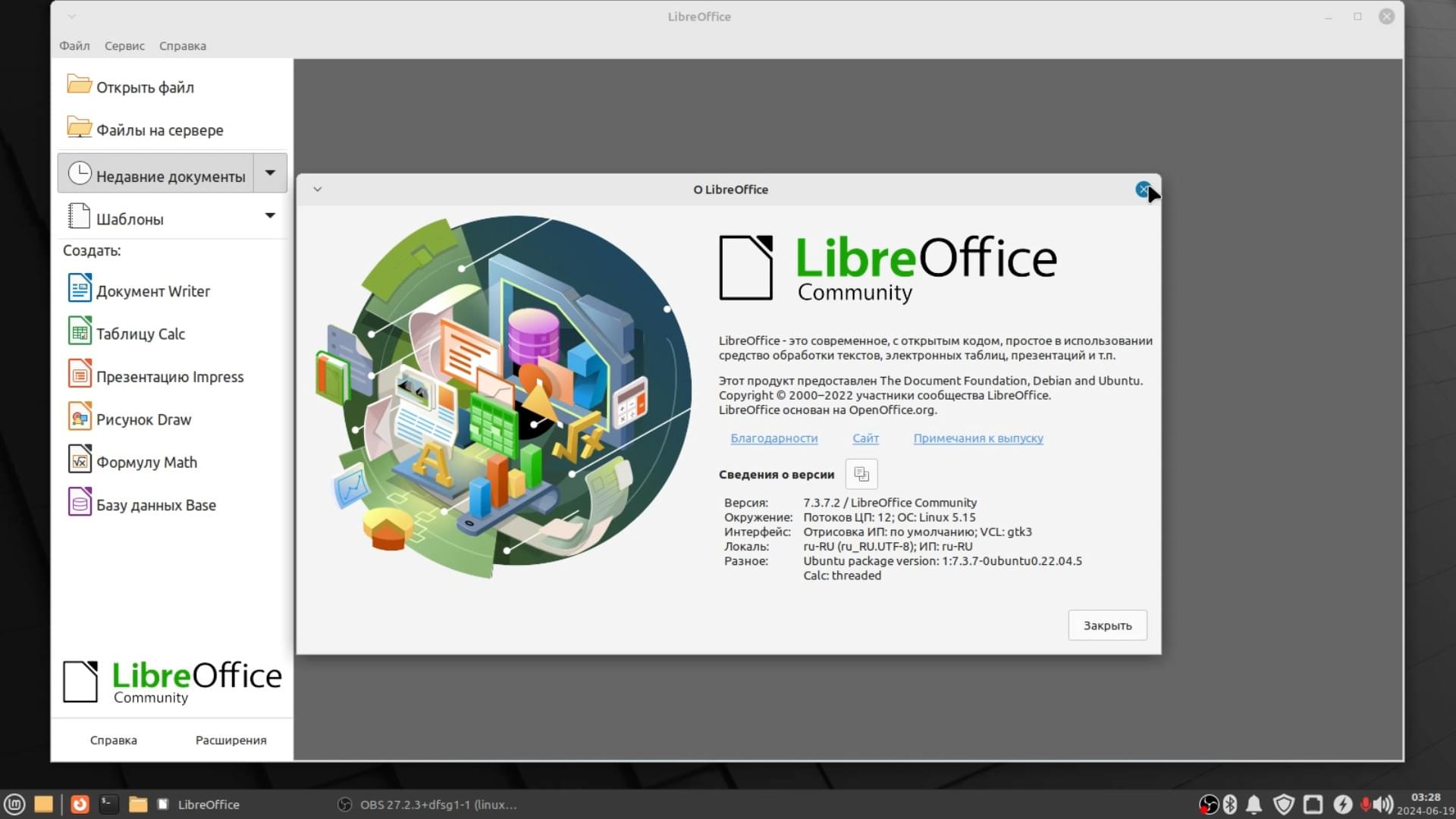Open the Благодарности link
Viewport: 1456px width, 819px height.
(x=773, y=438)
